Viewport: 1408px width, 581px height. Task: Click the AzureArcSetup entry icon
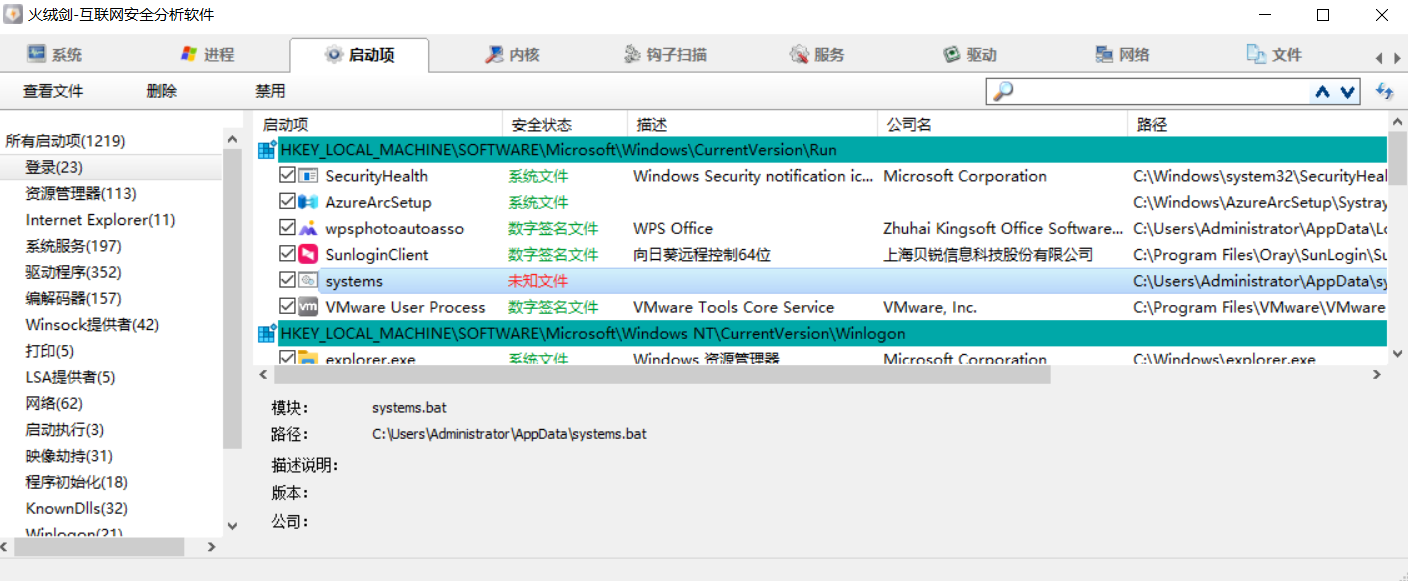click(308, 202)
